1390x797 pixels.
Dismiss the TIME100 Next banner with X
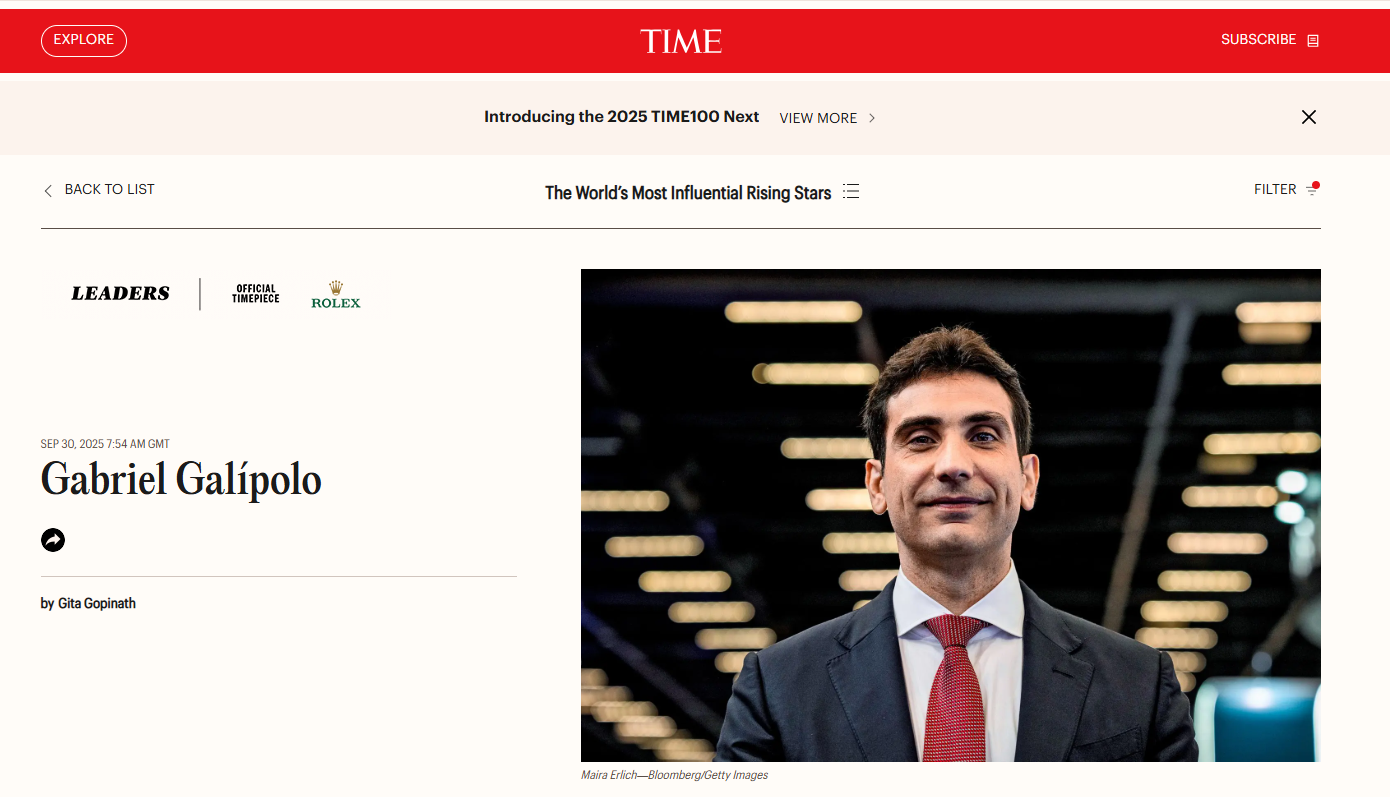[x=1308, y=117]
